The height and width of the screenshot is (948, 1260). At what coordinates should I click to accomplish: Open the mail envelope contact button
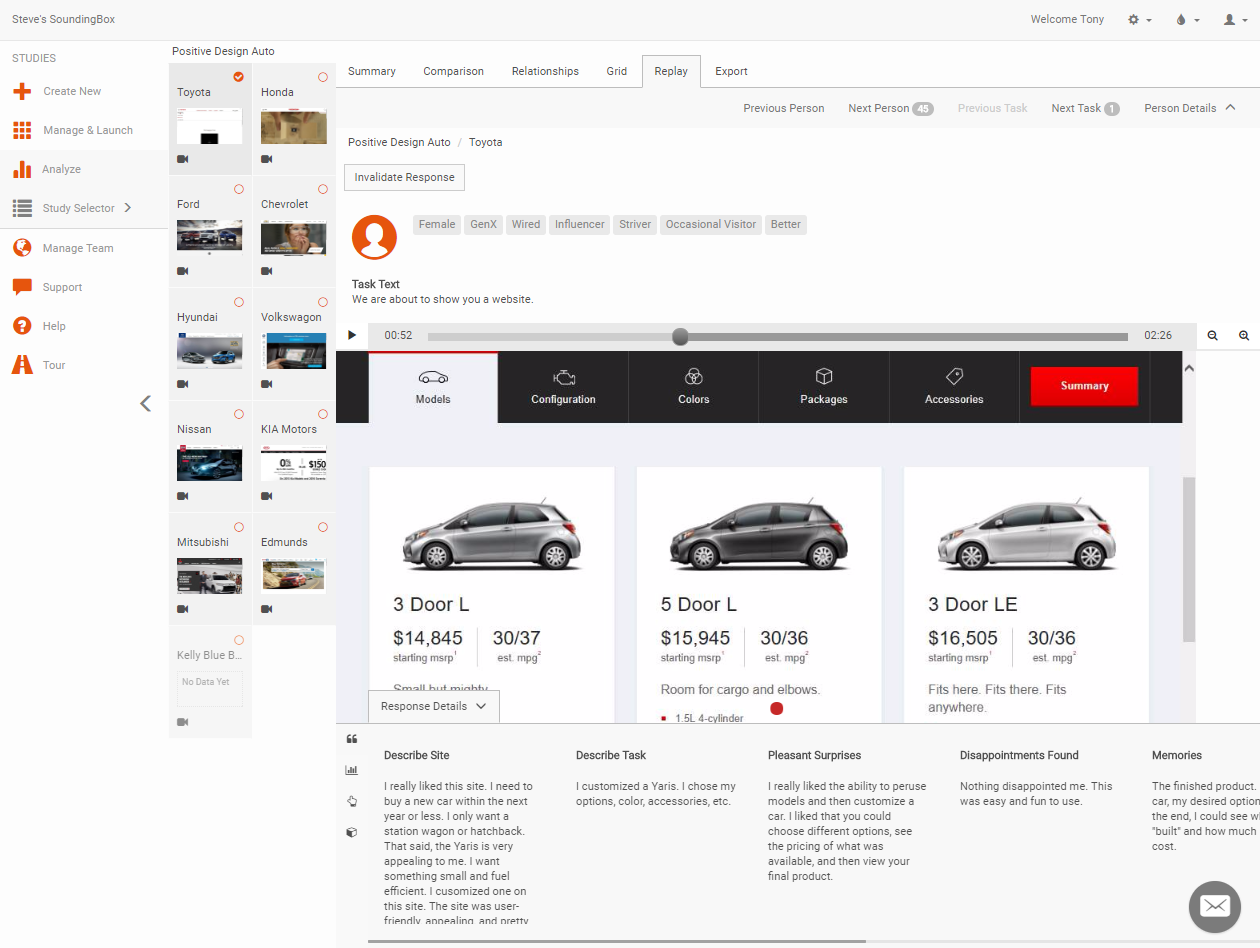pyautogui.click(x=1215, y=907)
